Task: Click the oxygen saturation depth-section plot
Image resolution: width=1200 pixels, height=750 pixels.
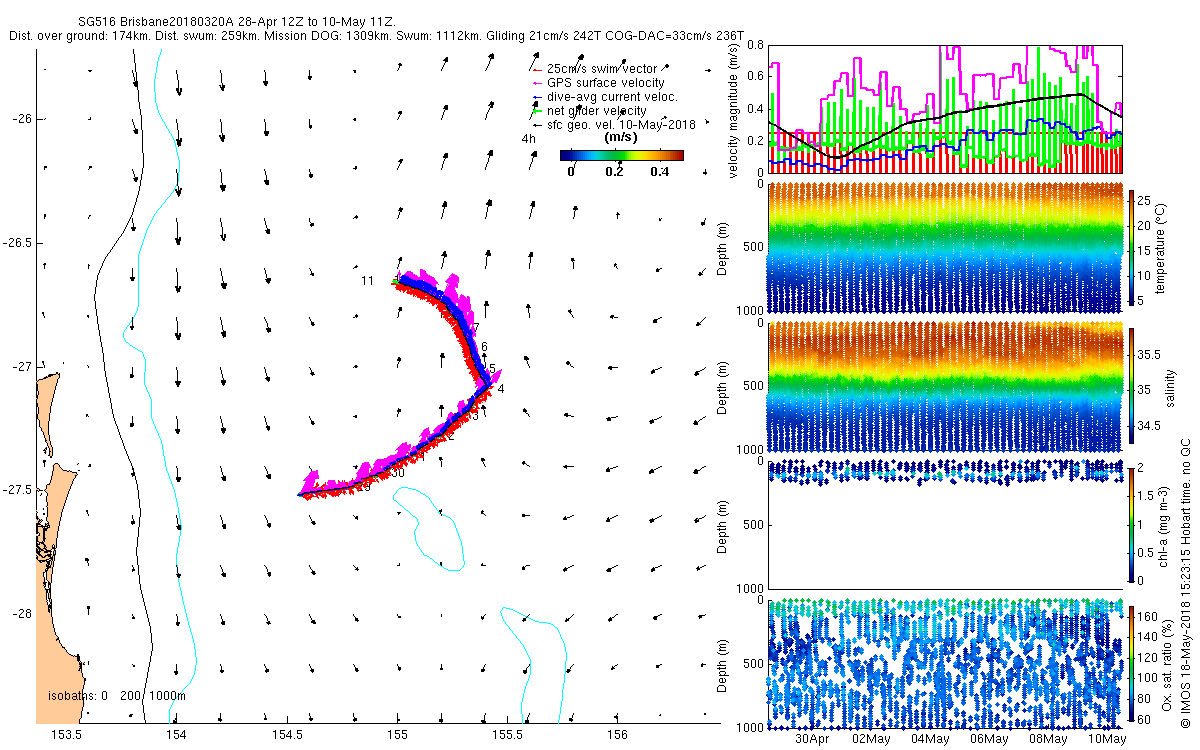Action: point(944,663)
